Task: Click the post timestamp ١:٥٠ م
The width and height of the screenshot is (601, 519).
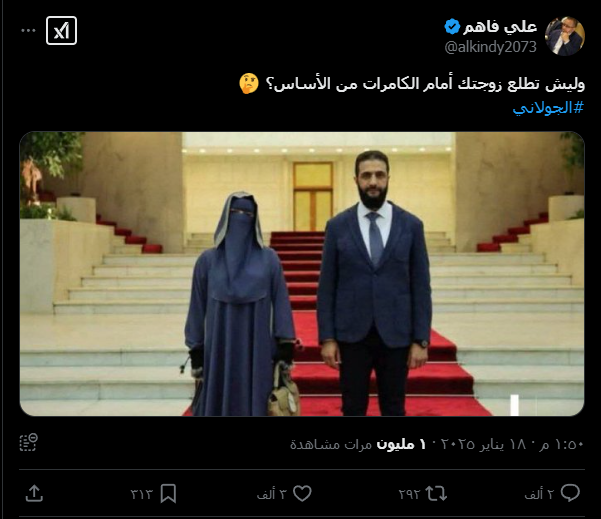Action: point(565,444)
